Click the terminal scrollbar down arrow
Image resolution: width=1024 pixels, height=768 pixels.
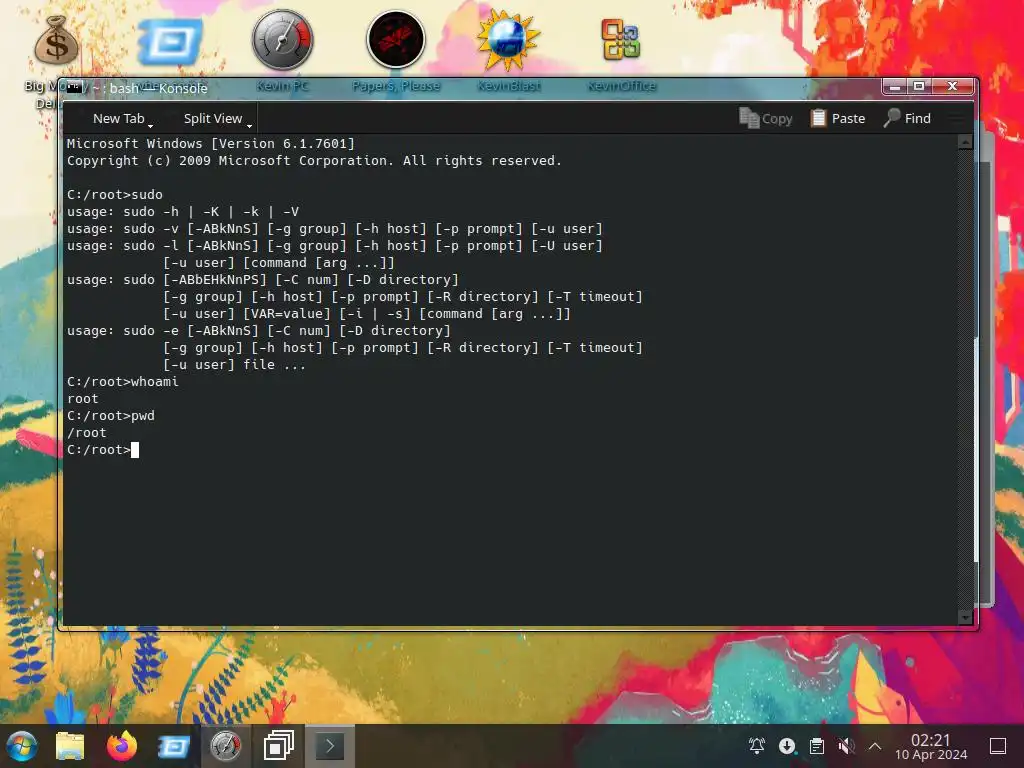tap(965, 616)
